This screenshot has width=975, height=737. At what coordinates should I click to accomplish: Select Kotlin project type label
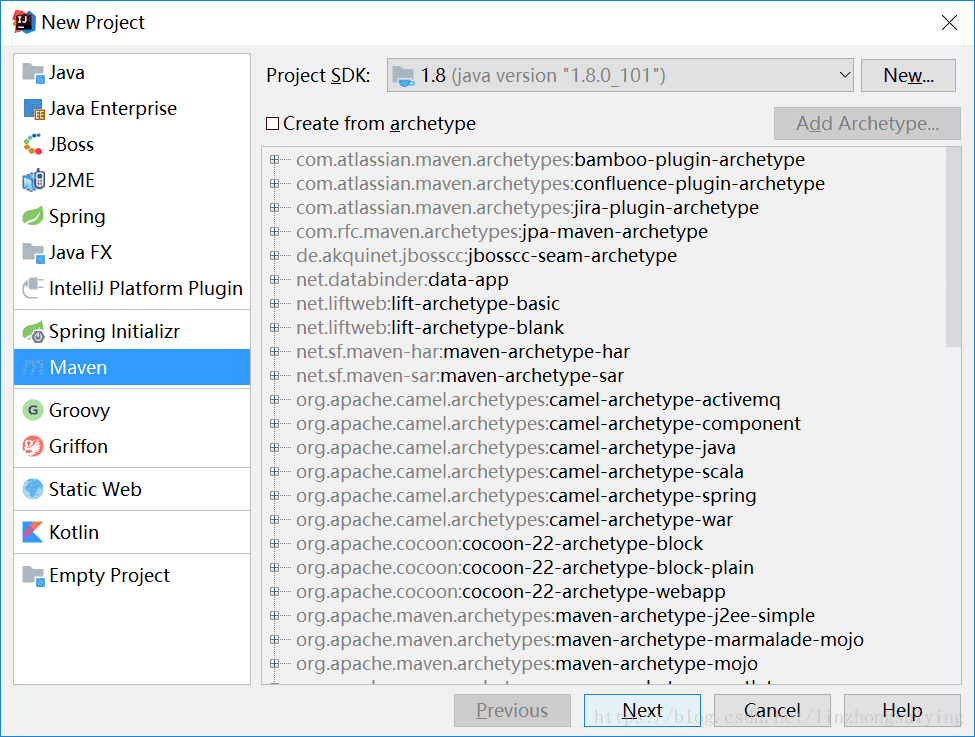tap(74, 532)
